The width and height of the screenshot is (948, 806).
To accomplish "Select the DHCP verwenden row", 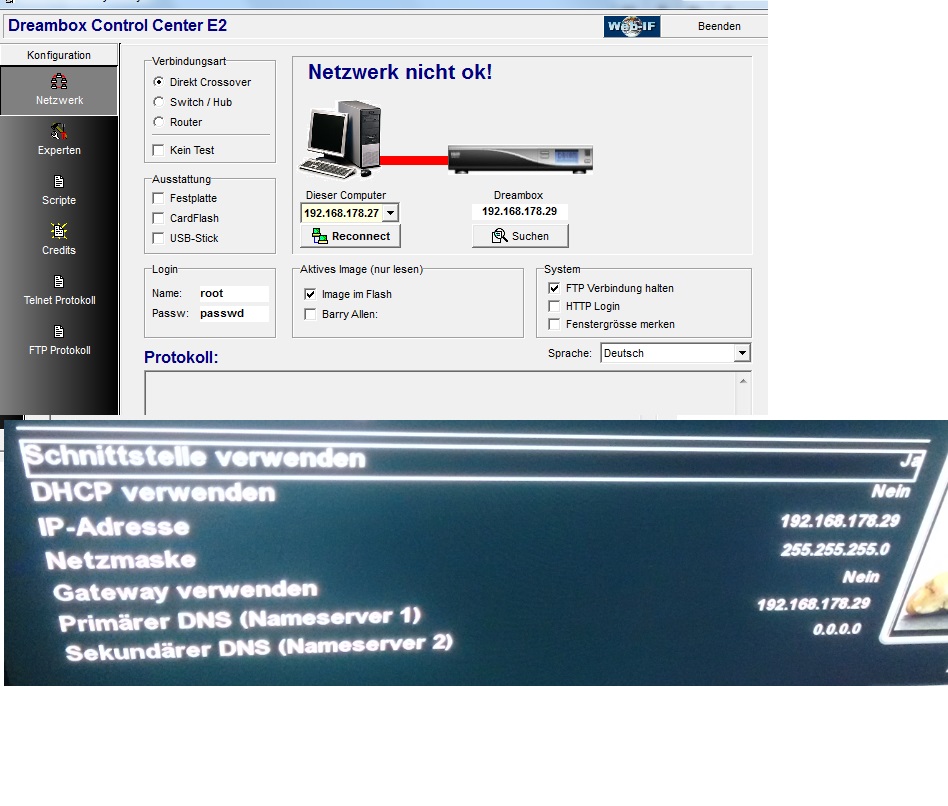I will [x=472, y=492].
